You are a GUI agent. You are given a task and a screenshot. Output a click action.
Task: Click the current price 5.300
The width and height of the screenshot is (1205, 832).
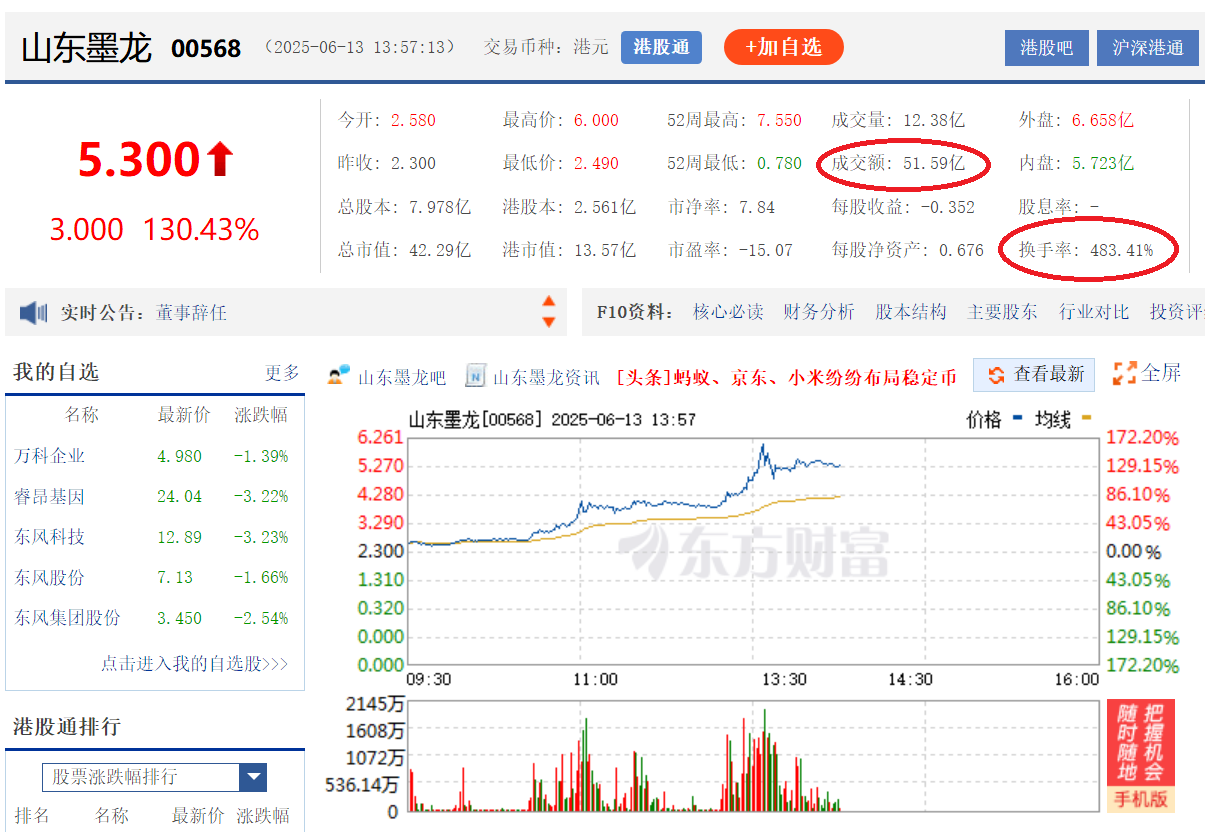(x=140, y=160)
